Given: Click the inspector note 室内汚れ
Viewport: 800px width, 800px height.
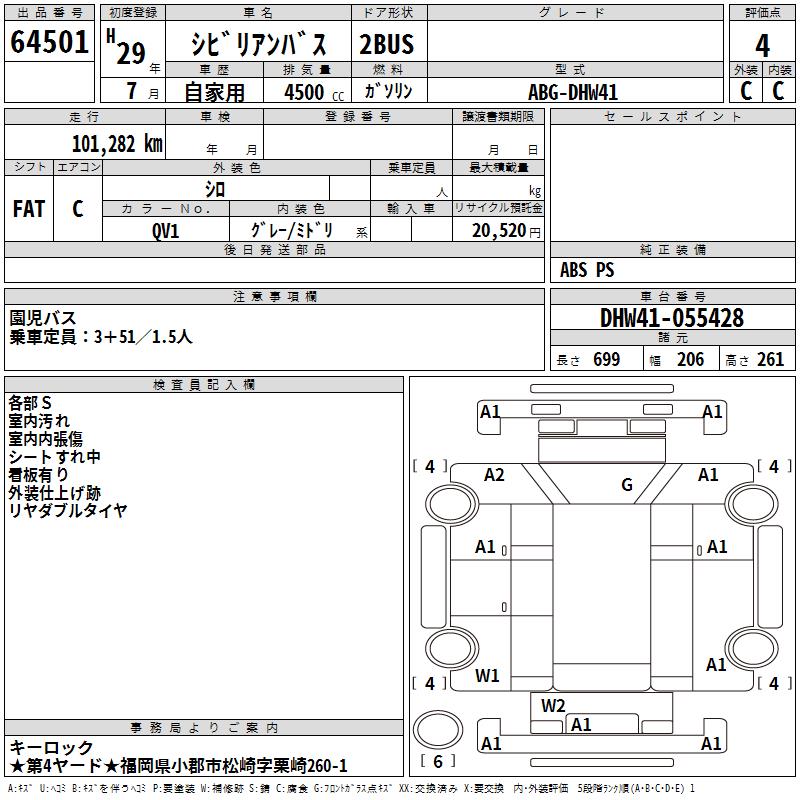Looking at the screenshot, I should tap(39, 421).
